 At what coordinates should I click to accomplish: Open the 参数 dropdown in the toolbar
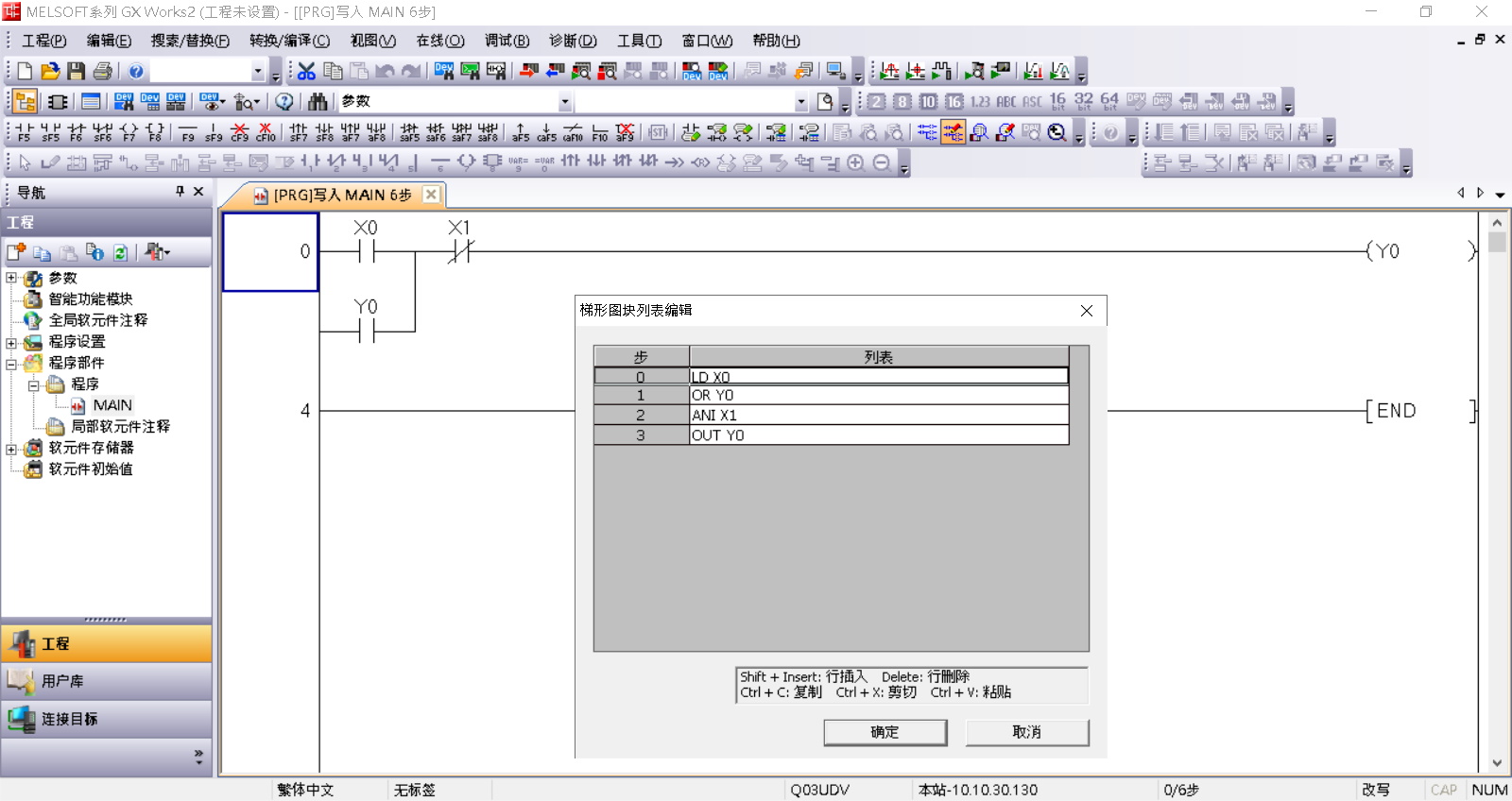[564, 101]
